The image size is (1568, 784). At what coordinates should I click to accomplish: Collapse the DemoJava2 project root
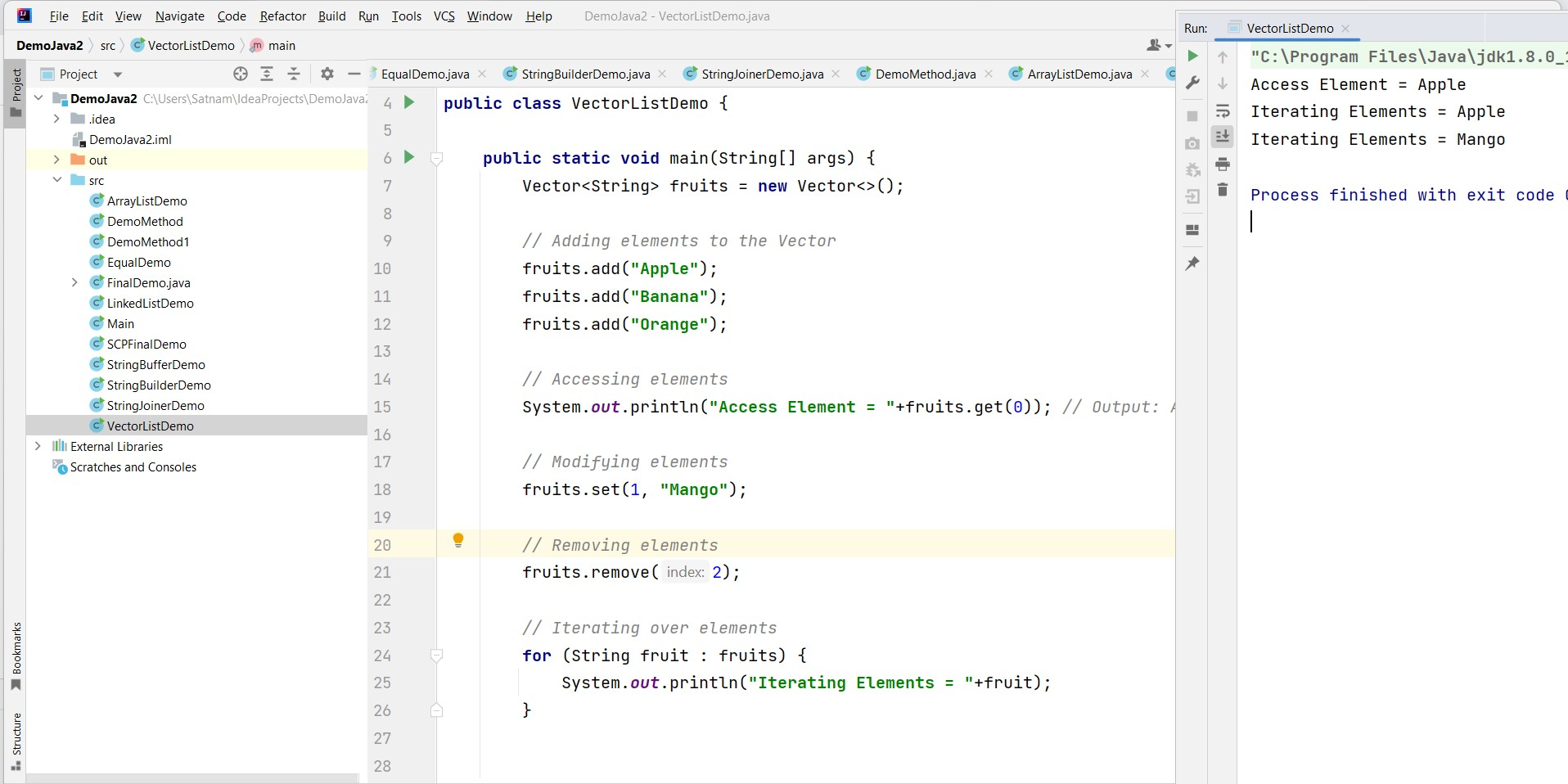coord(38,98)
